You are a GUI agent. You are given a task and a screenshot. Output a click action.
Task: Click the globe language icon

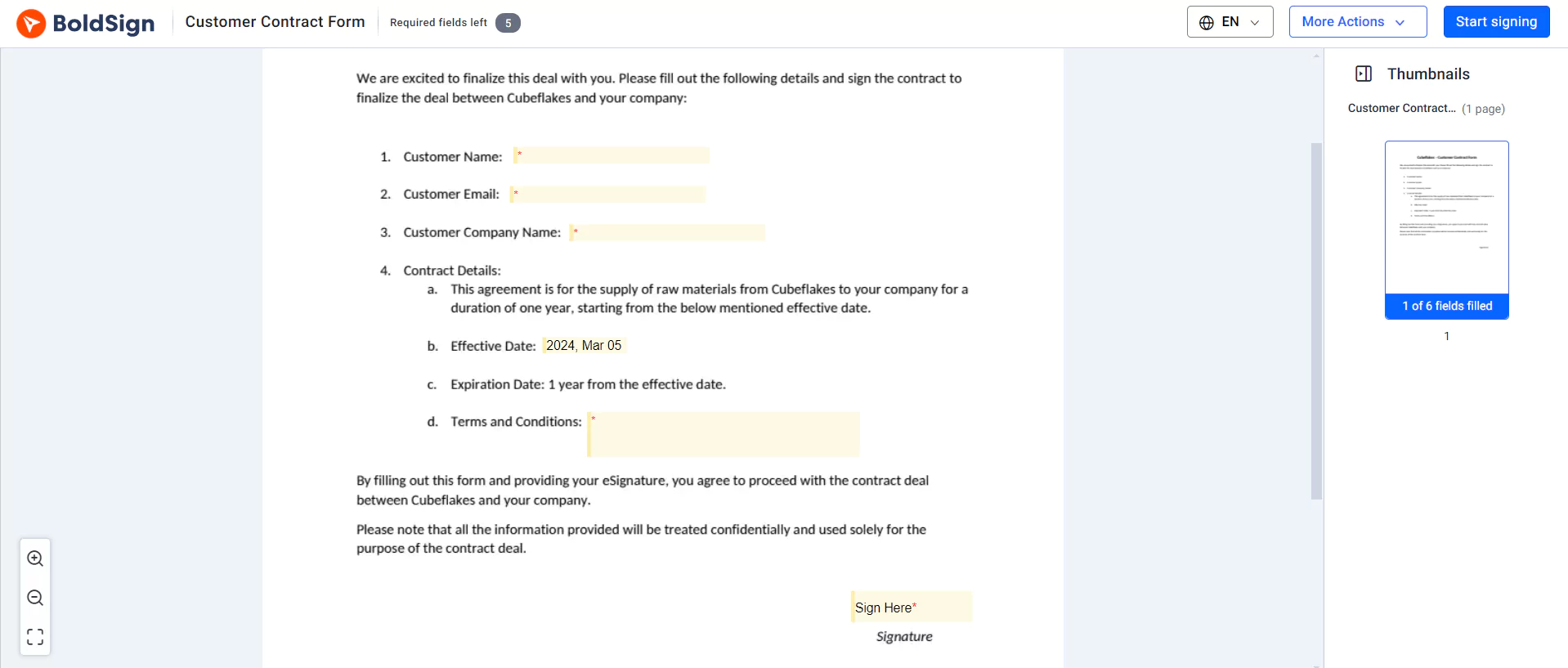pos(1206,22)
